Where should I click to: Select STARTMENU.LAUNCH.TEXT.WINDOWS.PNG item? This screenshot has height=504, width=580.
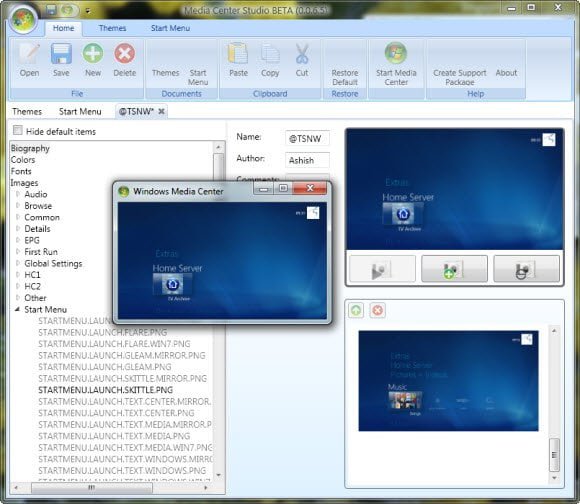[x=122, y=470]
